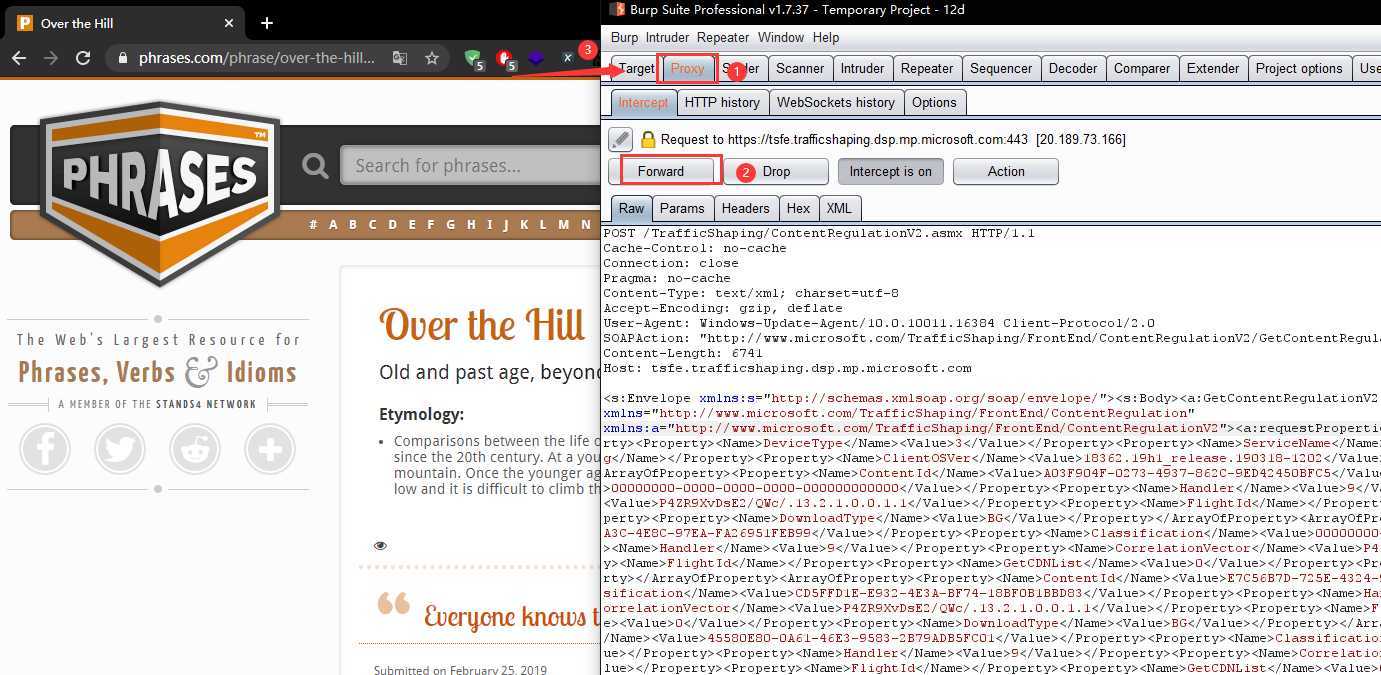Browse phrases starting with A

[333, 225]
